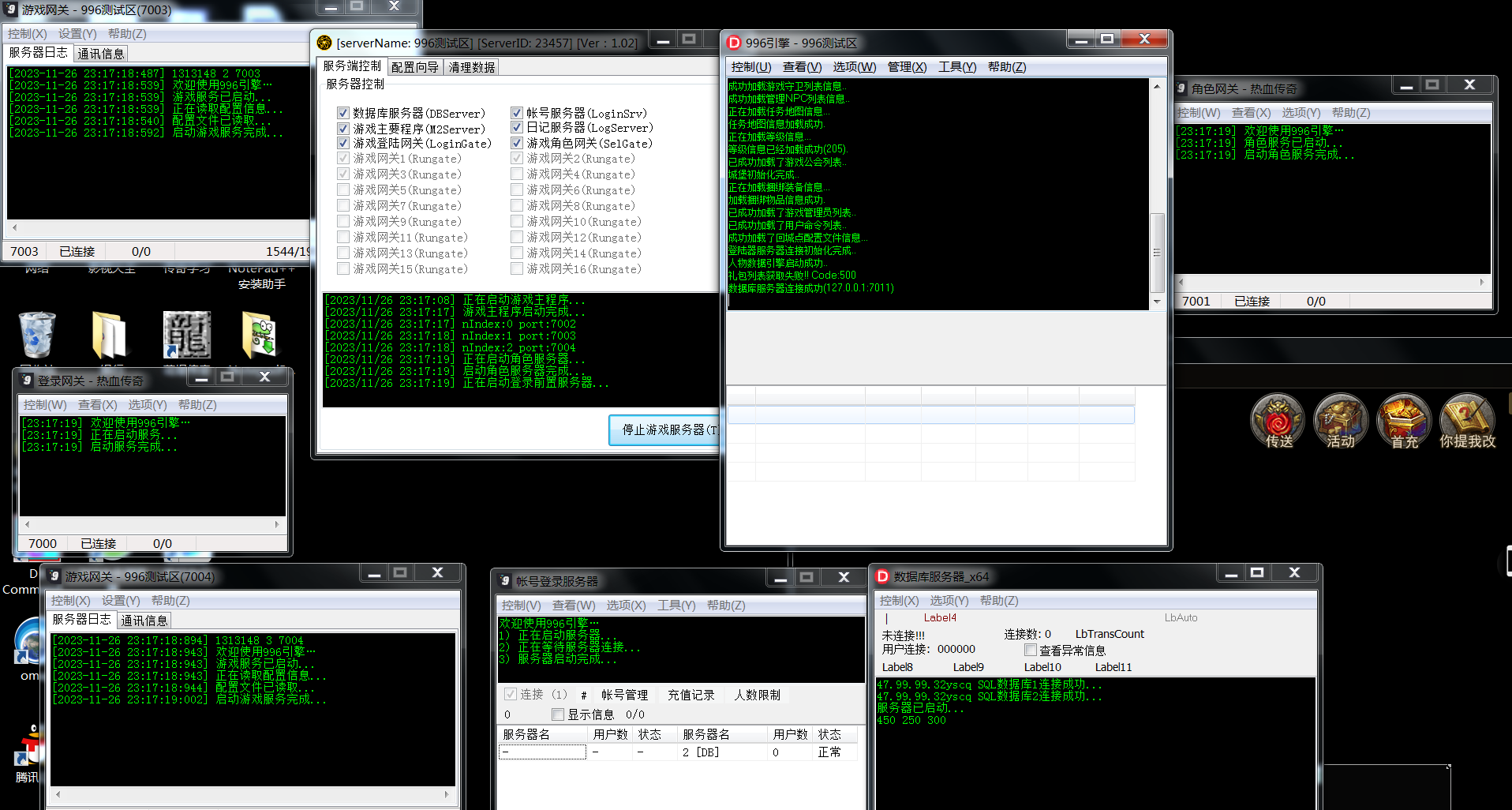The height and width of the screenshot is (810, 1512).
Task: Open 选项(Y) menu in 数据库服务器 window
Action: 949,601
